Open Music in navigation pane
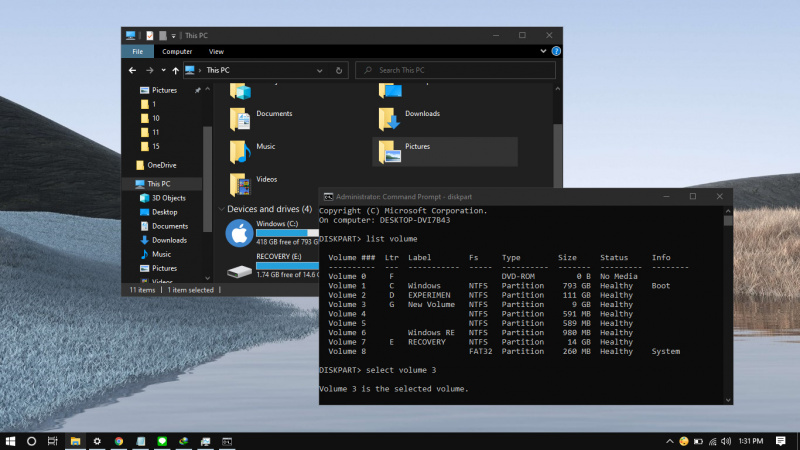 click(161, 254)
